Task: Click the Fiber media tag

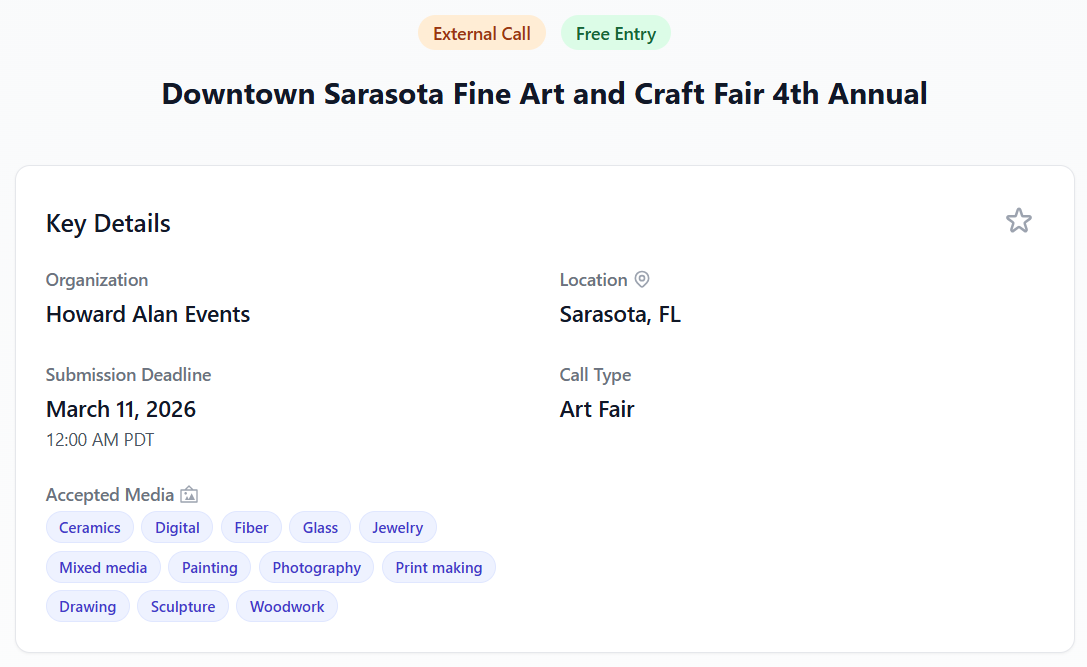Action: [x=251, y=527]
